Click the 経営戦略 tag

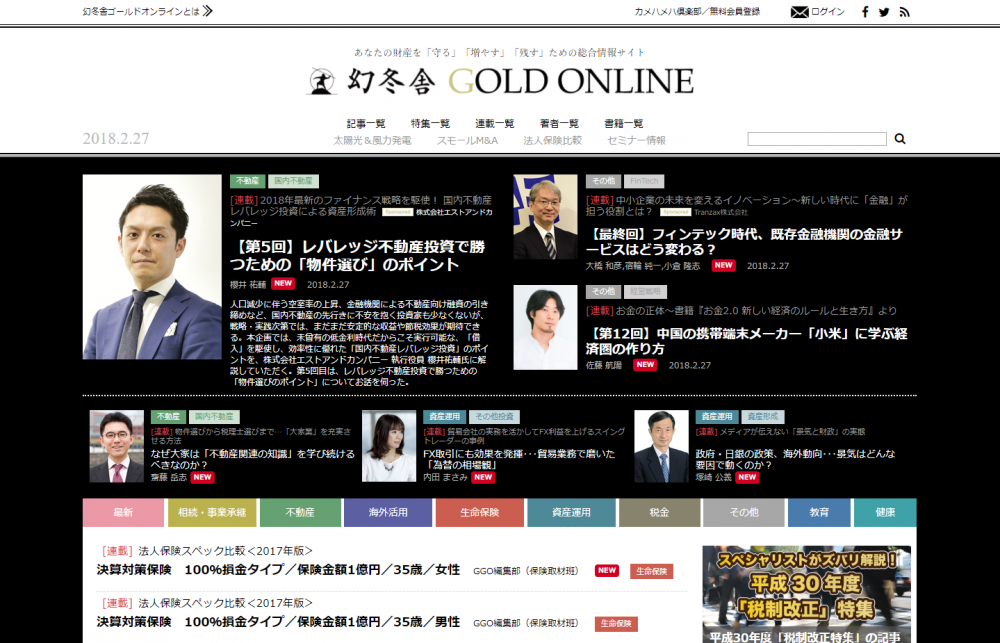645,292
